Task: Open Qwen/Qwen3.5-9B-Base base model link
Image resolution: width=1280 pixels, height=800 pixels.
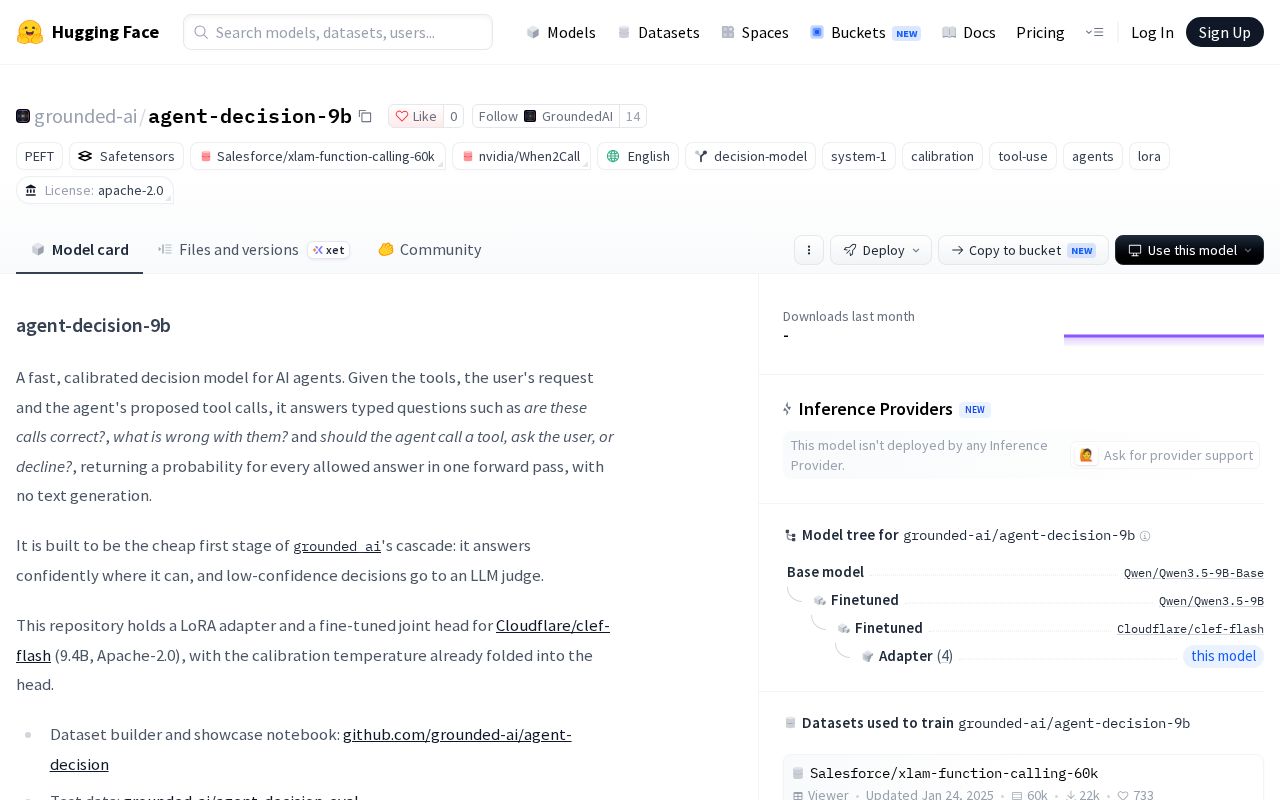Action: (1194, 573)
